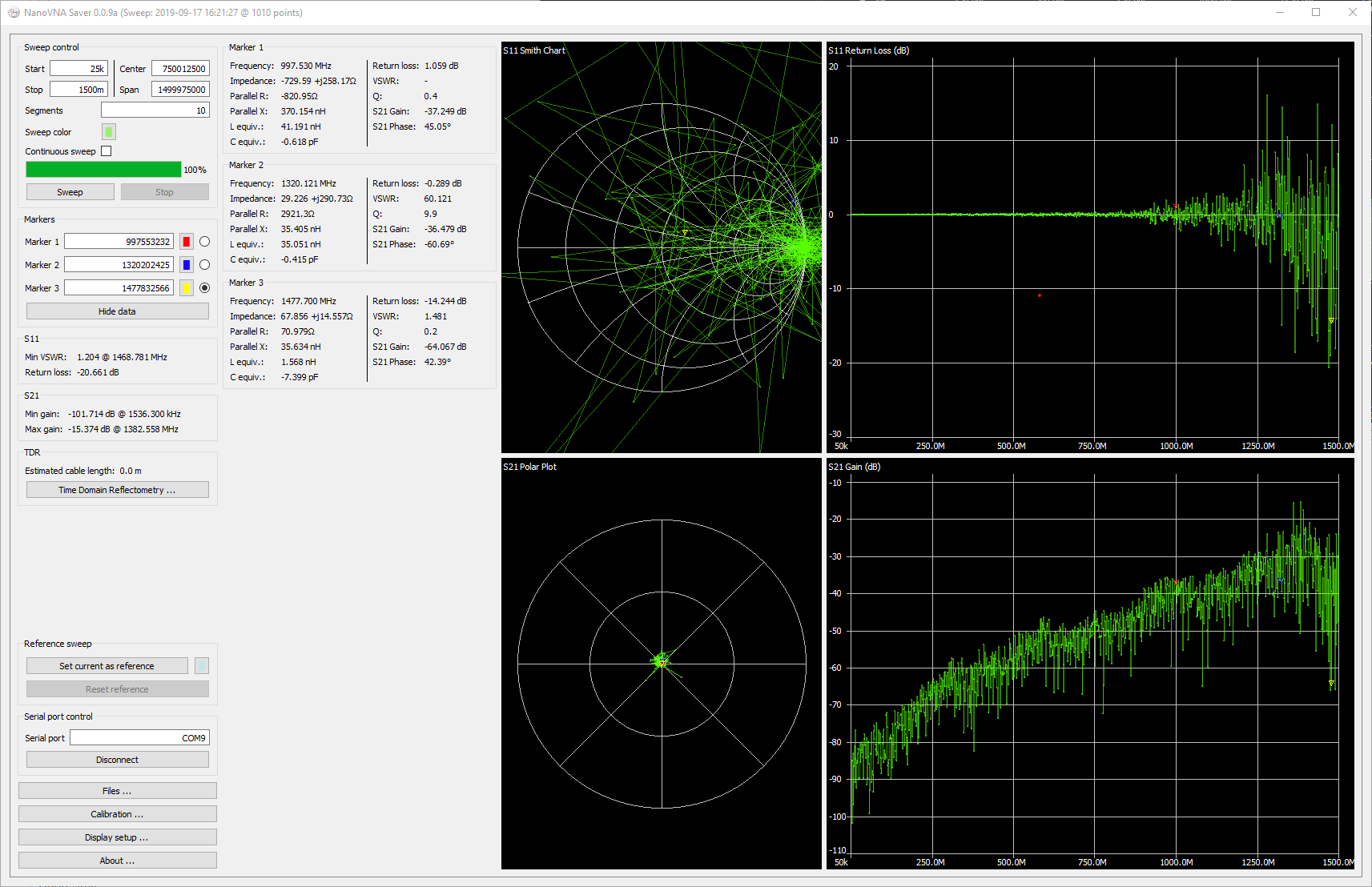Click Set current as reference

pyautogui.click(x=107, y=666)
